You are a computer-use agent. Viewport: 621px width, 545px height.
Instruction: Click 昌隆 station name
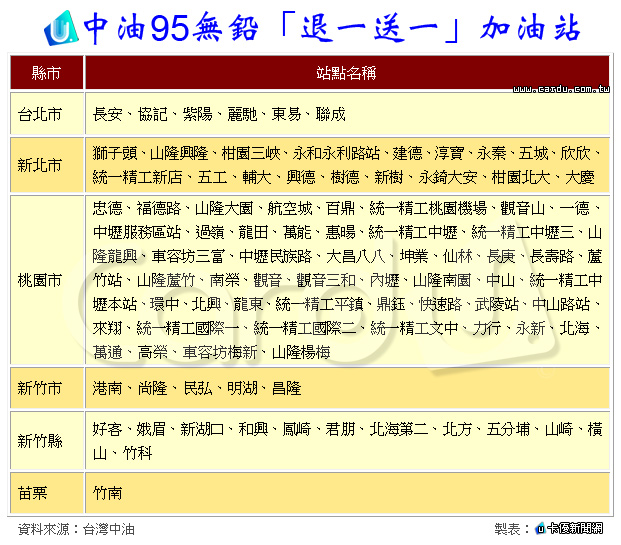(286, 388)
